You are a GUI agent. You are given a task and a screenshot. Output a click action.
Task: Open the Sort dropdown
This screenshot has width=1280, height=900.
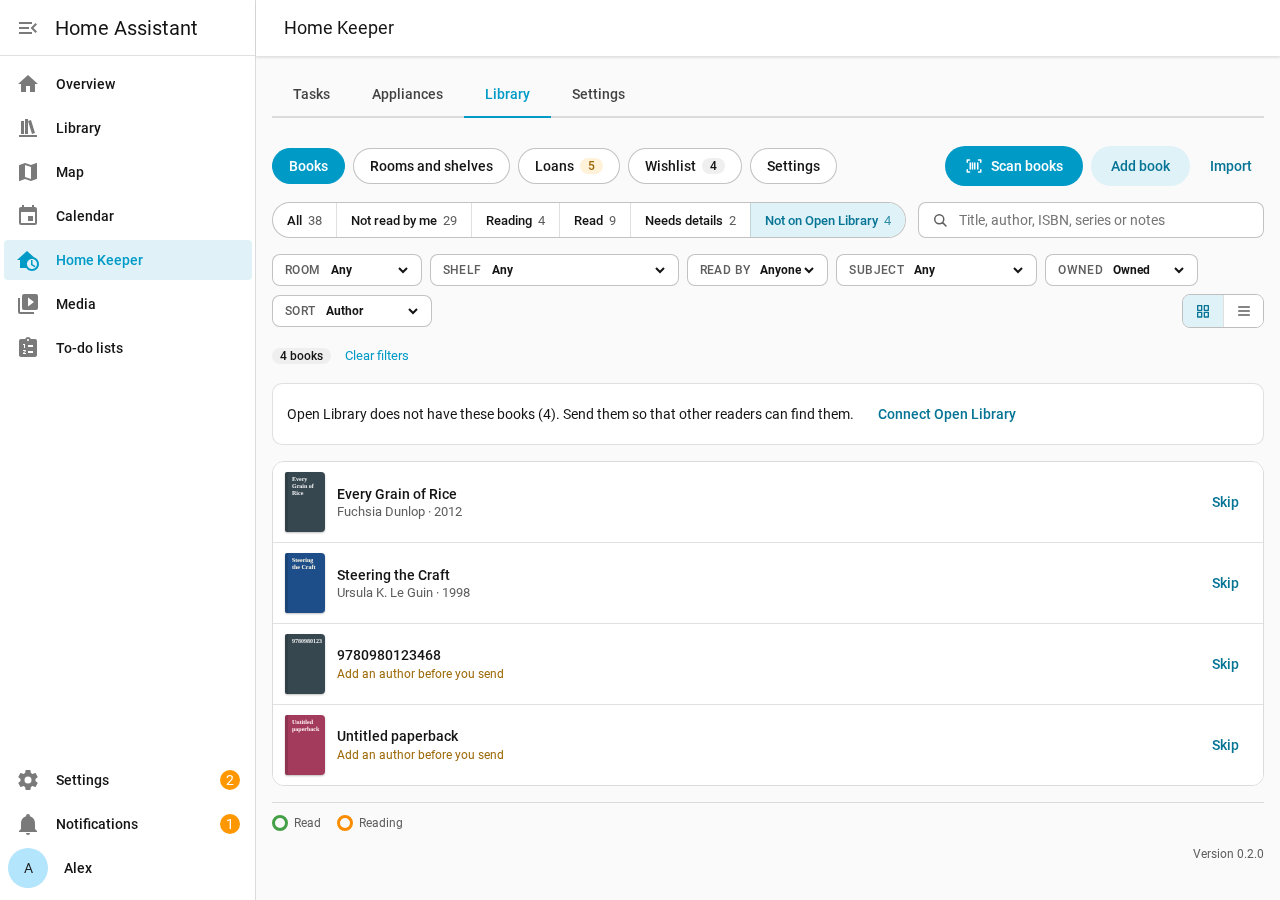[x=352, y=311]
